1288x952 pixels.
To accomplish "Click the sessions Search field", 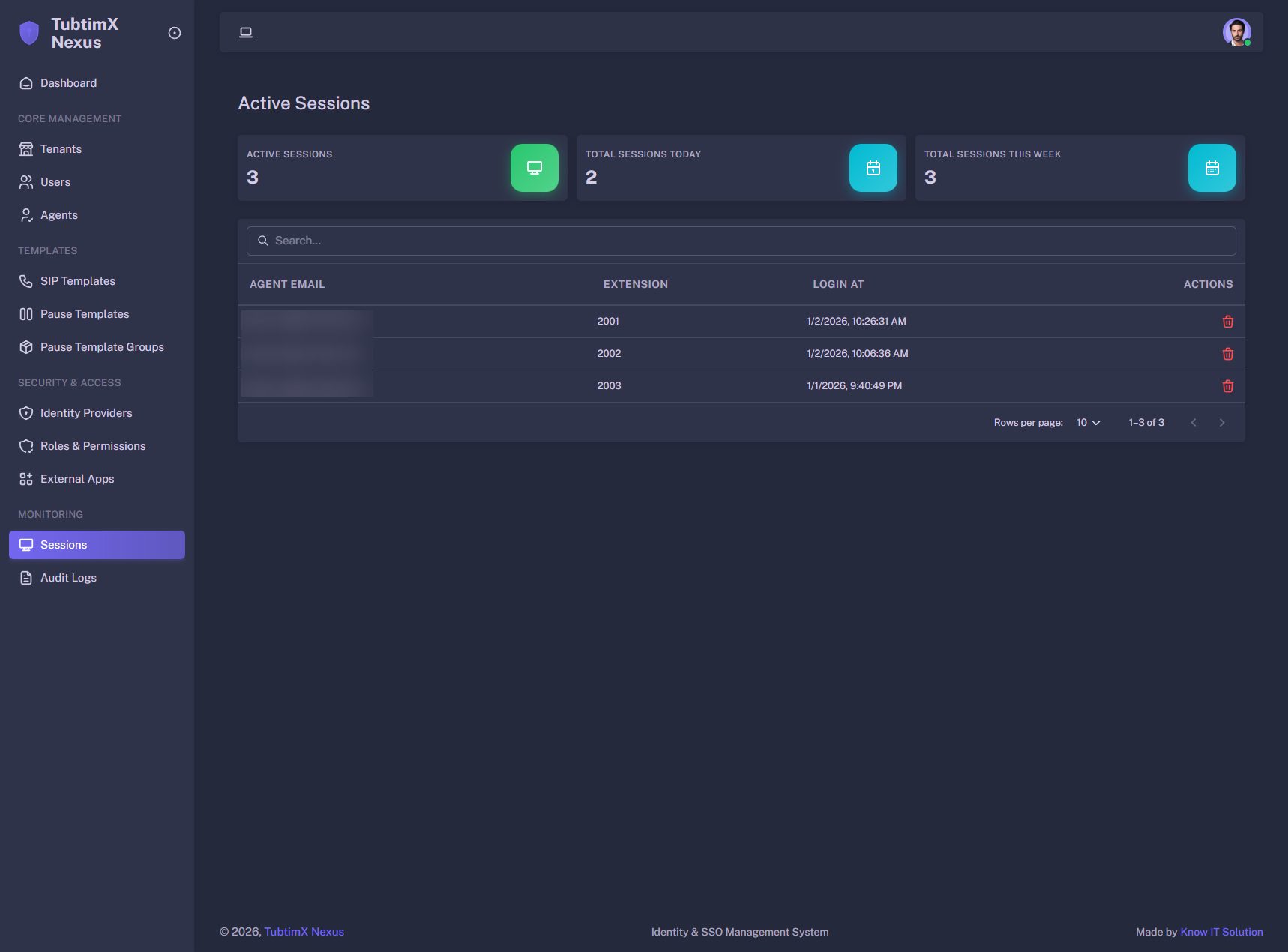I will coord(741,241).
